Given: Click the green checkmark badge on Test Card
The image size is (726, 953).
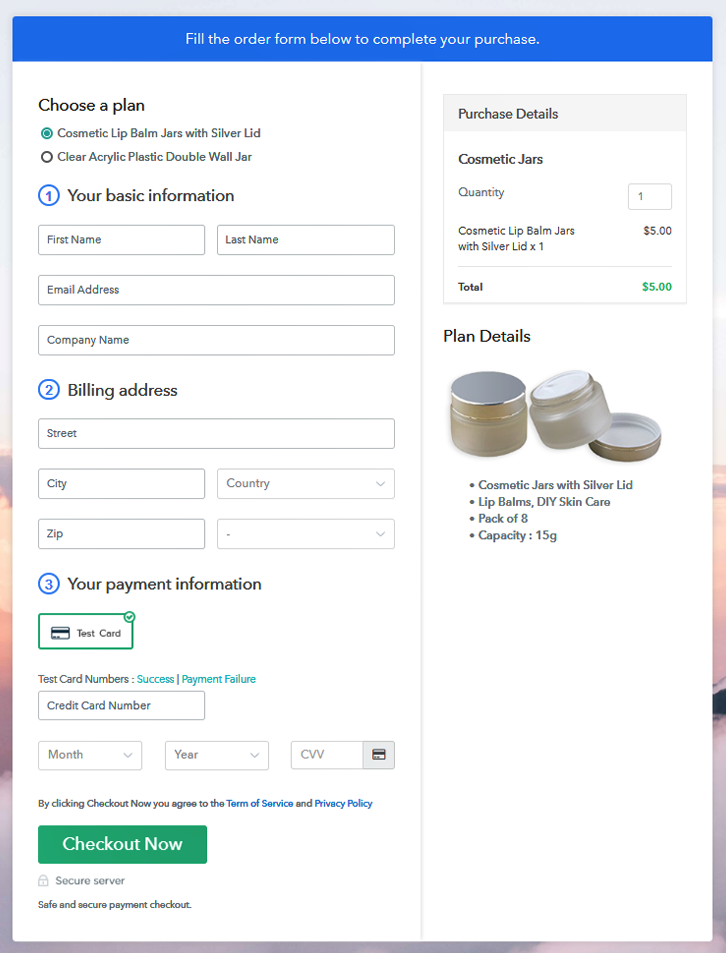Looking at the screenshot, I should 129,617.
